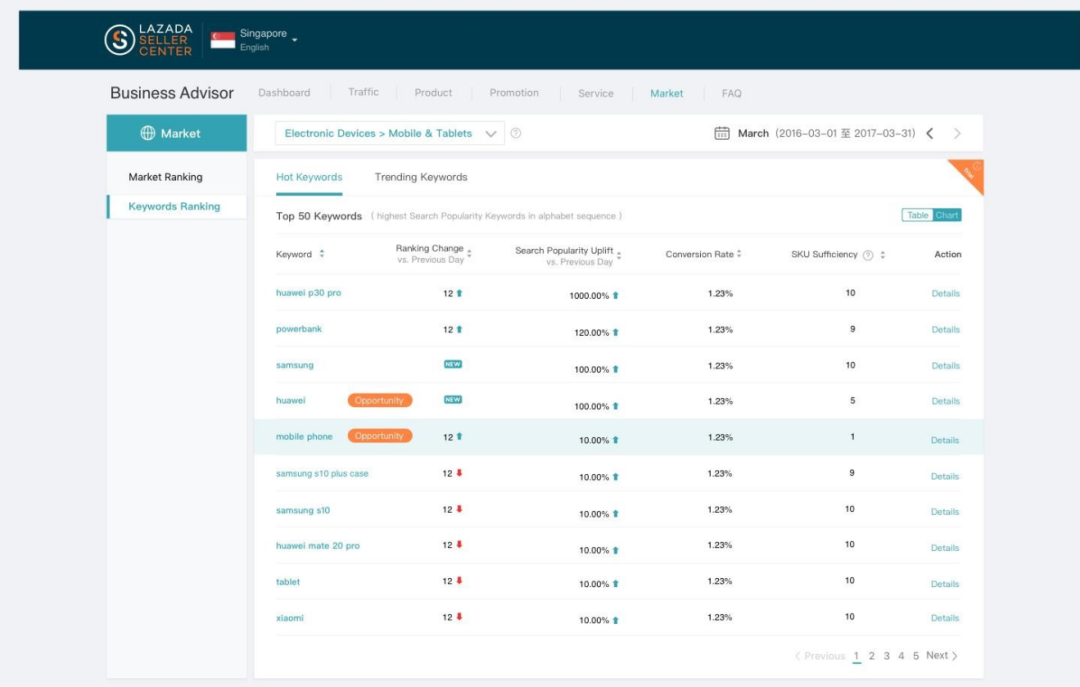1080x687 pixels.
Task: Click the help icon beside category dropdown
Action: (516, 134)
